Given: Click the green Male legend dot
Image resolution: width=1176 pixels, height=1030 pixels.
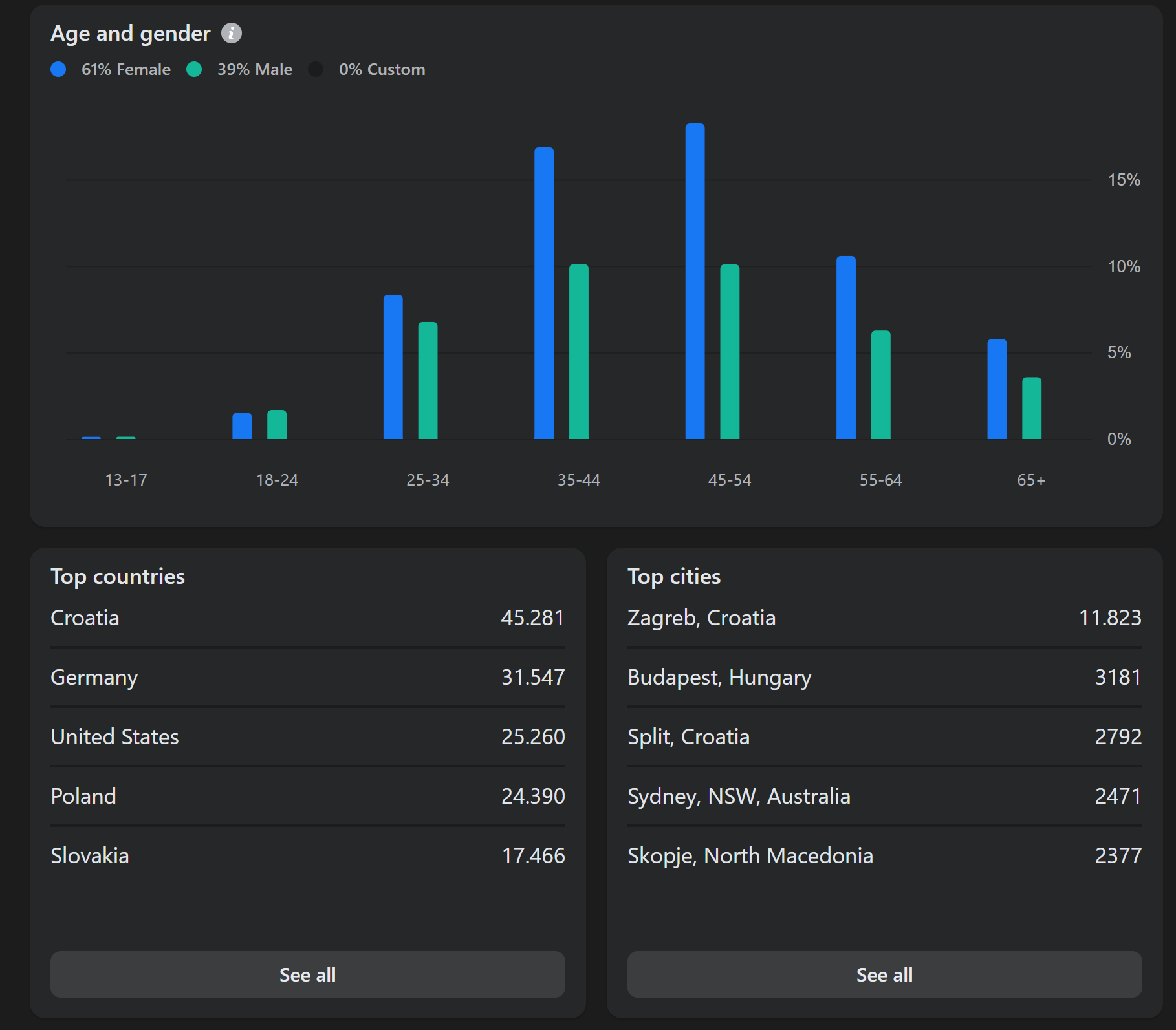Looking at the screenshot, I should 194,70.
